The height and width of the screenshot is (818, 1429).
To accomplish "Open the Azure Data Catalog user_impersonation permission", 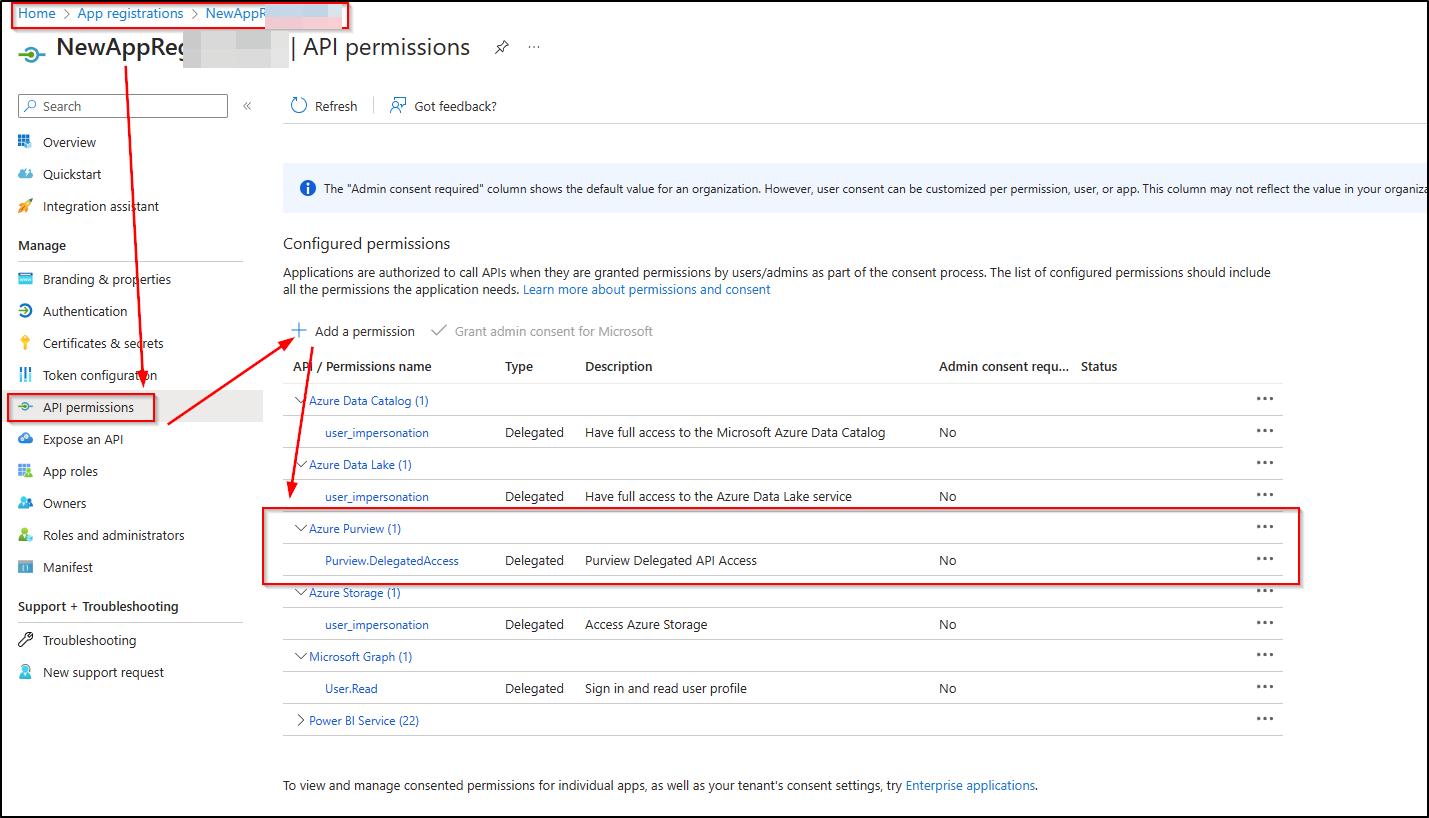I will (x=377, y=433).
